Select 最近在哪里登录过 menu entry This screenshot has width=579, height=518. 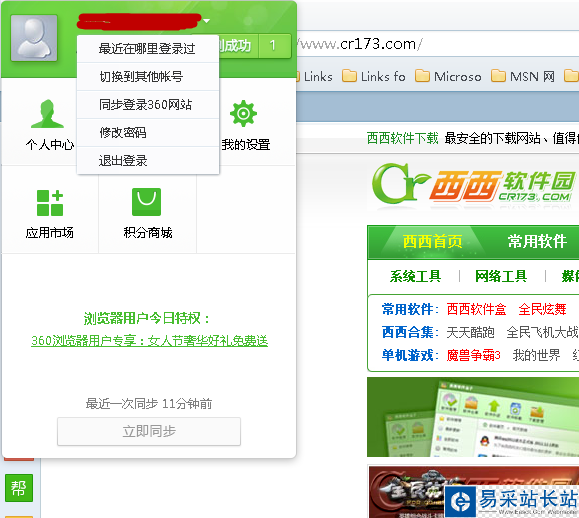click(148, 48)
